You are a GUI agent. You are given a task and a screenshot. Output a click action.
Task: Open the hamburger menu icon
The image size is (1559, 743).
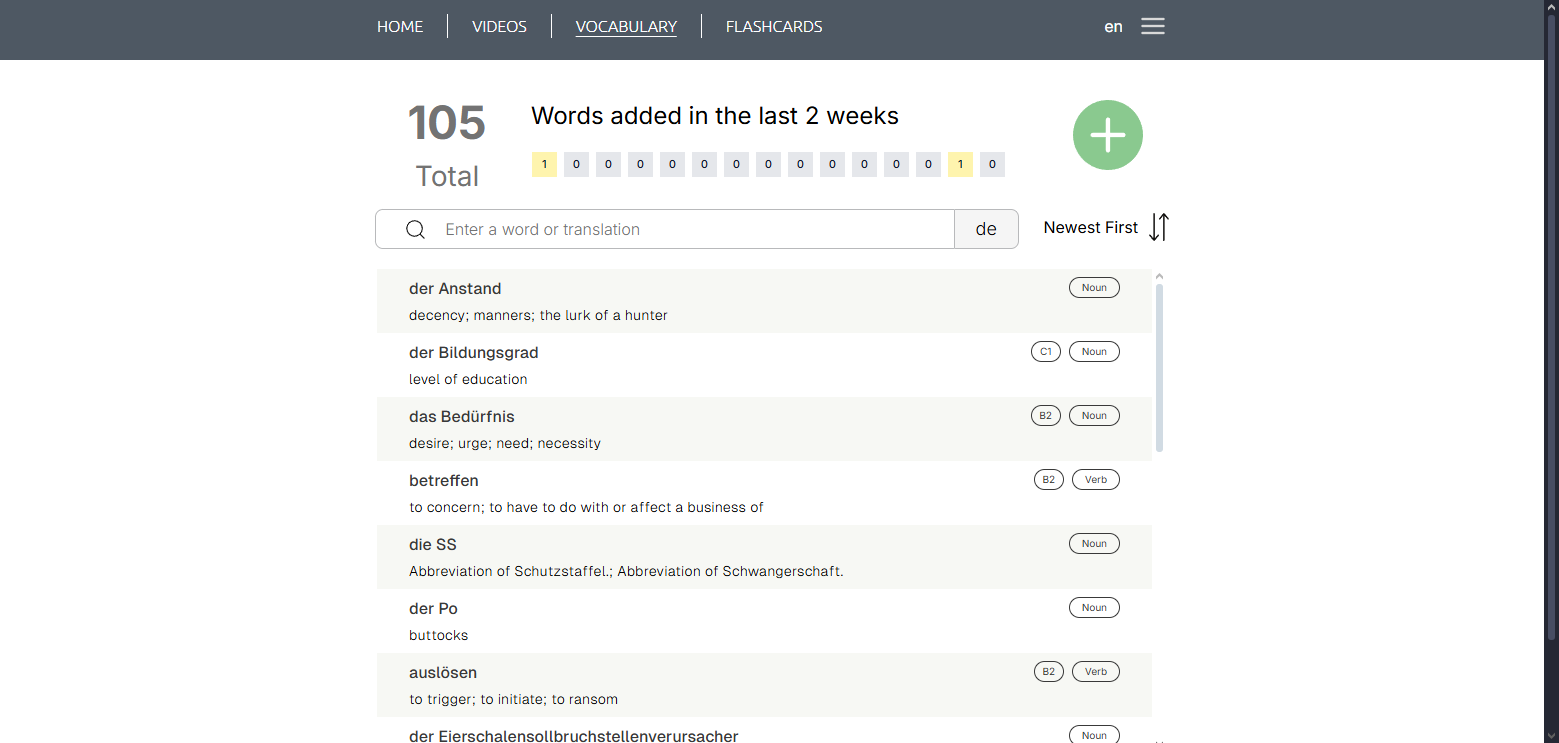coord(1153,27)
